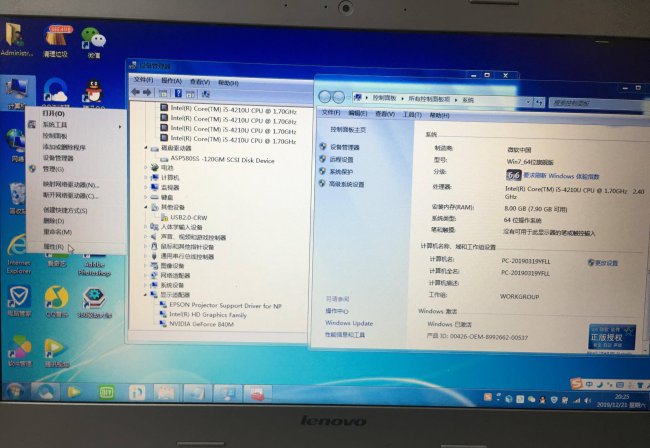Click Windows Update link in sidebar

point(349,323)
